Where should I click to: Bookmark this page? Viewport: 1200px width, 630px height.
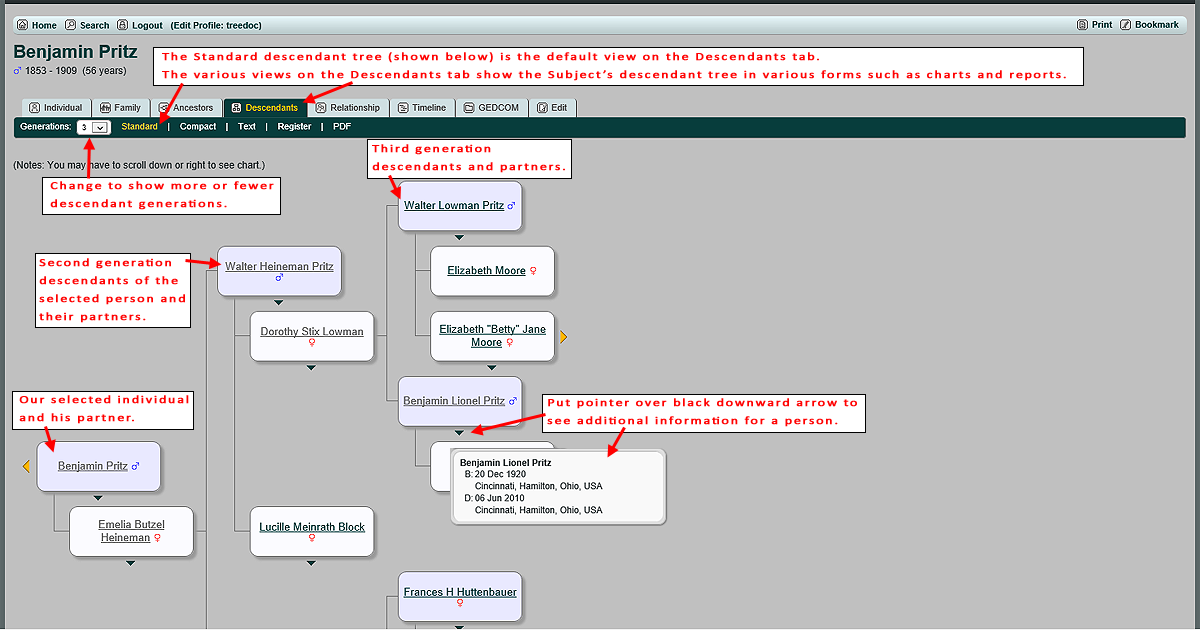(1126, 25)
